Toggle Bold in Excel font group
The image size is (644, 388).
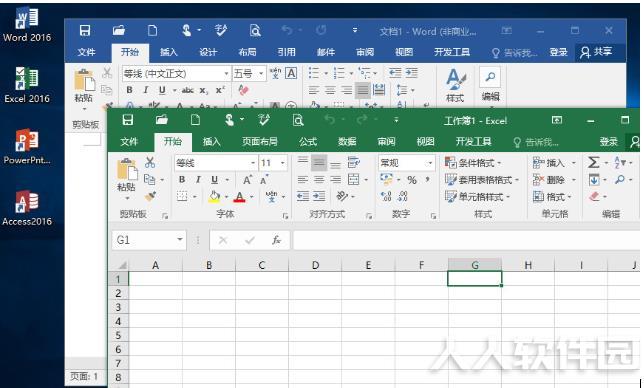coord(182,179)
